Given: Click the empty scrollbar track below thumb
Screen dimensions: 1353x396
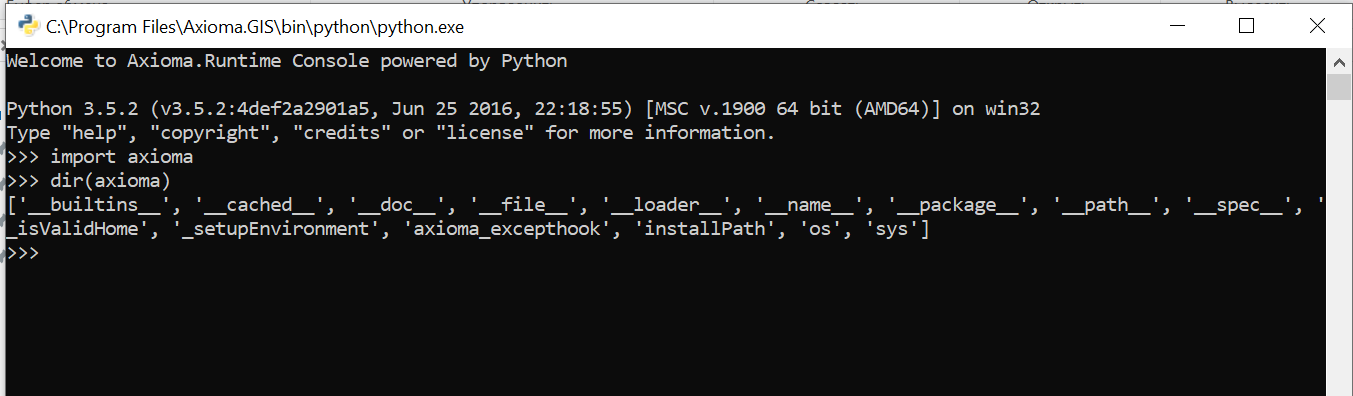Looking at the screenshot, I should [1339, 248].
